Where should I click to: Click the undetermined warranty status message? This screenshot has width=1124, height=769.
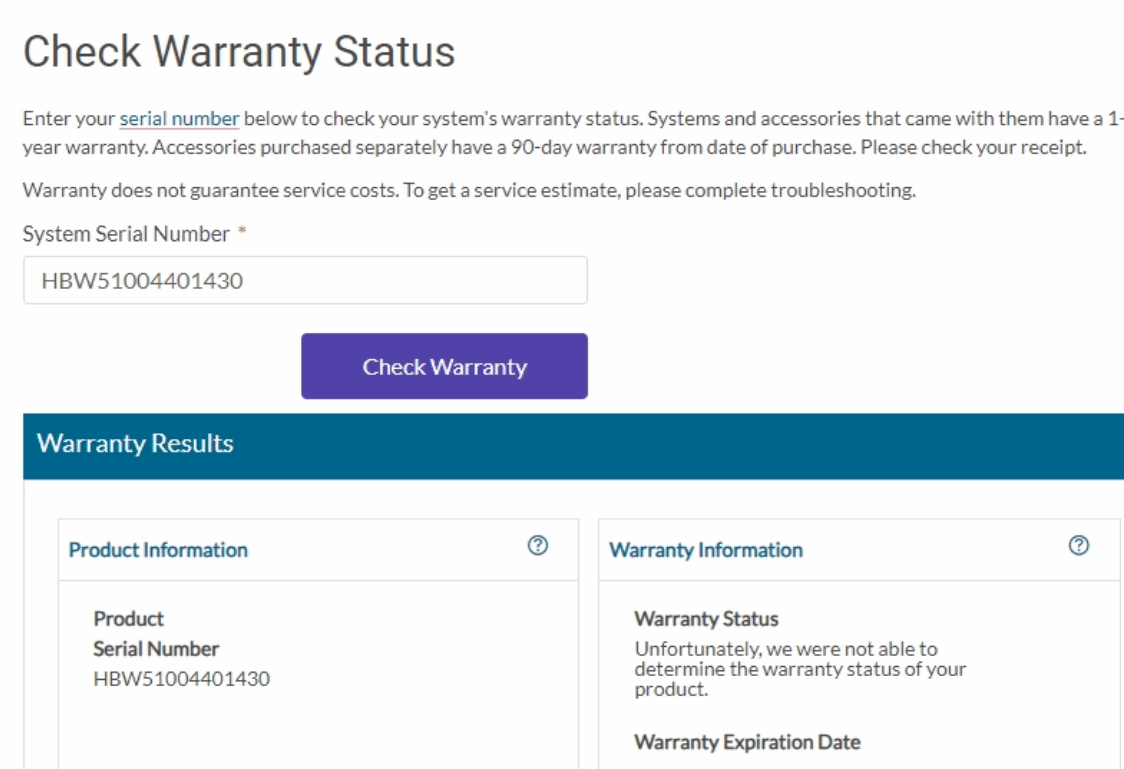(x=800, y=669)
